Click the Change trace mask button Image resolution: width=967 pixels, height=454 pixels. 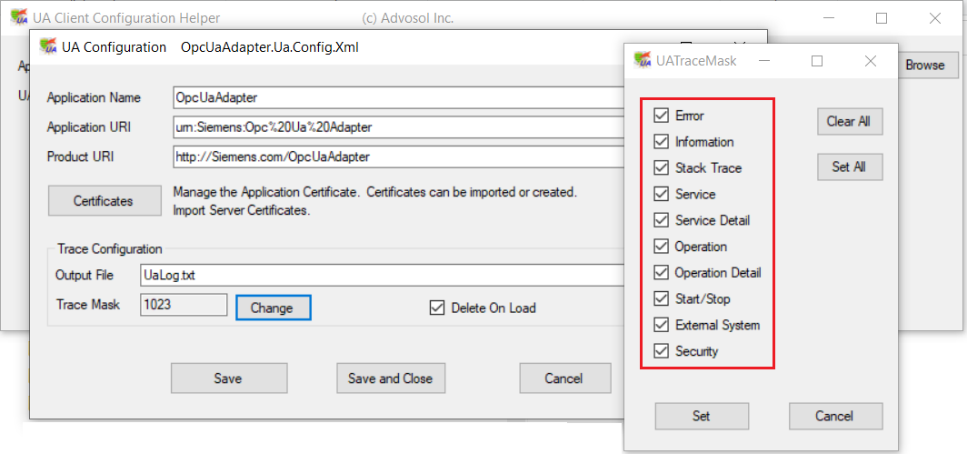[272, 308]
